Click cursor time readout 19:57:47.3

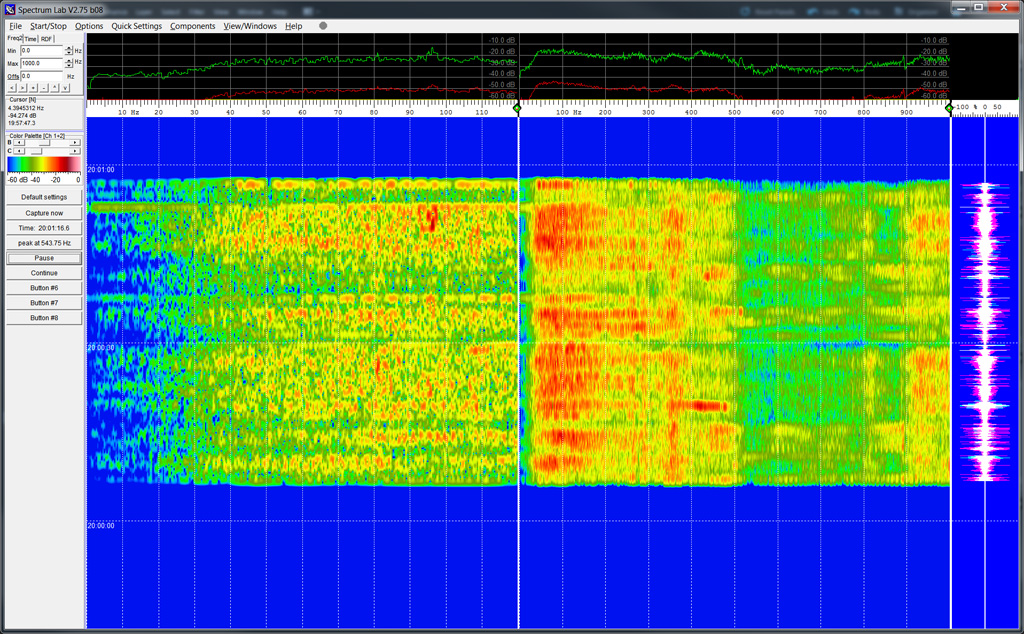pos(22,123)
